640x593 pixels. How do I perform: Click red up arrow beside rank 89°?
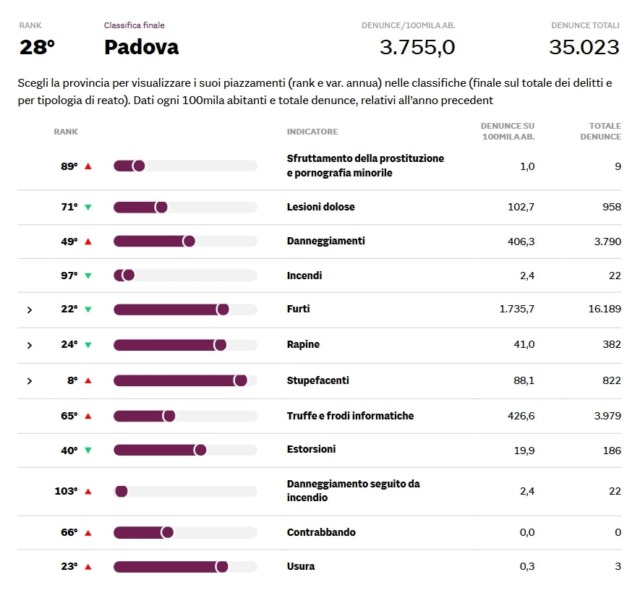click(88, 166)
